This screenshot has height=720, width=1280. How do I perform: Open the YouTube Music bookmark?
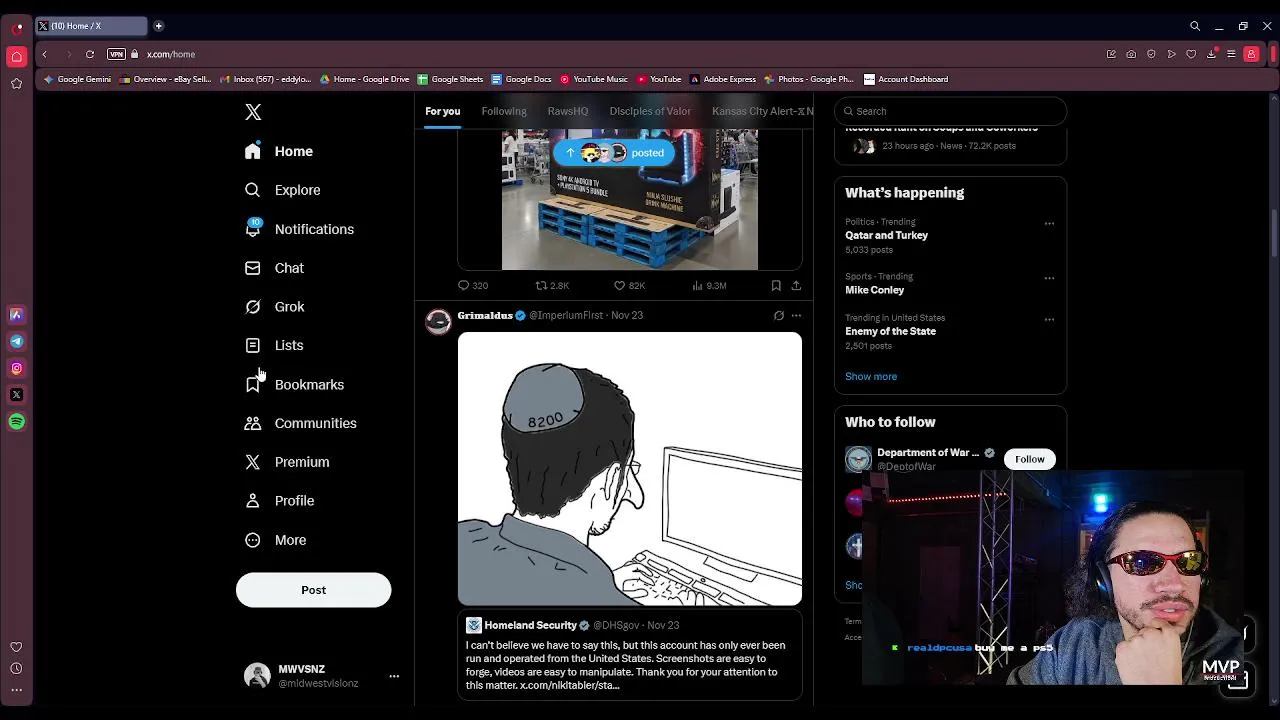tap(594, 79)
